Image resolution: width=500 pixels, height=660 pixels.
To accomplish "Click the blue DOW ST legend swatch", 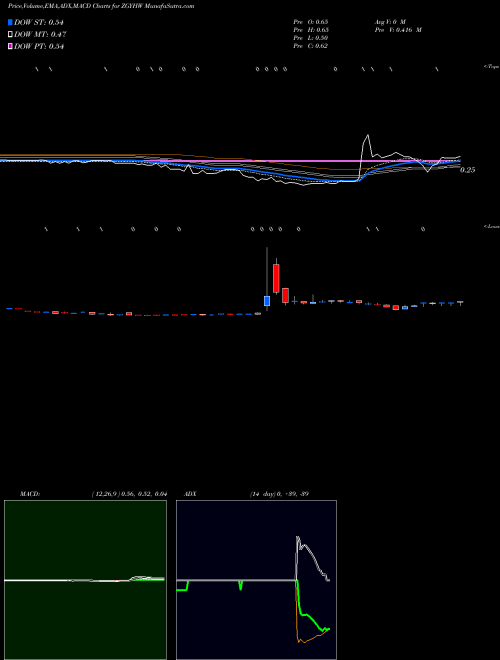I will pos(10,22).
